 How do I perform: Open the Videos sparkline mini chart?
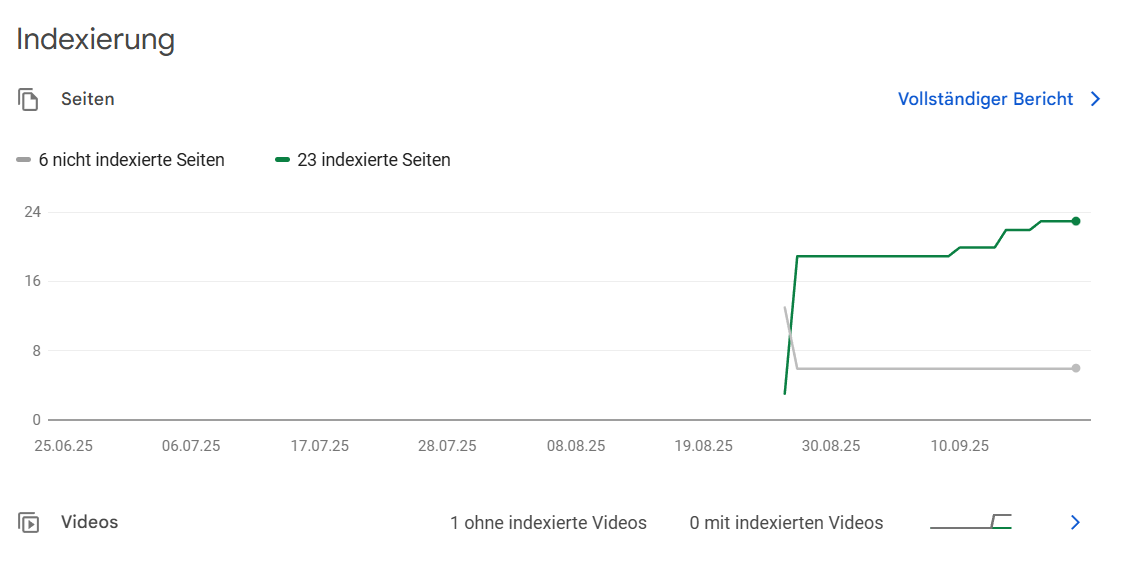[x=970, y=522]
